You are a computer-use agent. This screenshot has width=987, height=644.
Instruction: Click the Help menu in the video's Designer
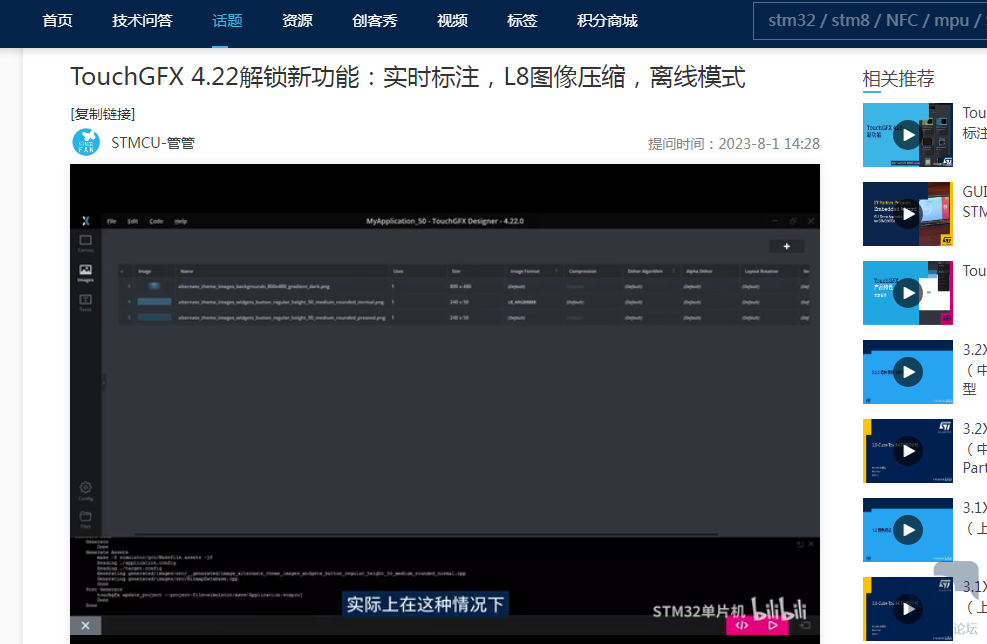181,221
